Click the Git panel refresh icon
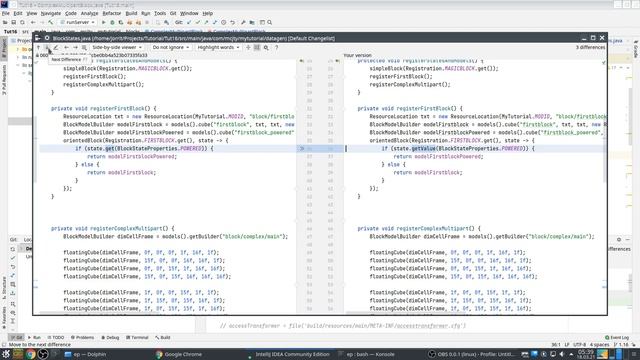The image size is (640, 360). pyautogui.click(x=13, y=249)
